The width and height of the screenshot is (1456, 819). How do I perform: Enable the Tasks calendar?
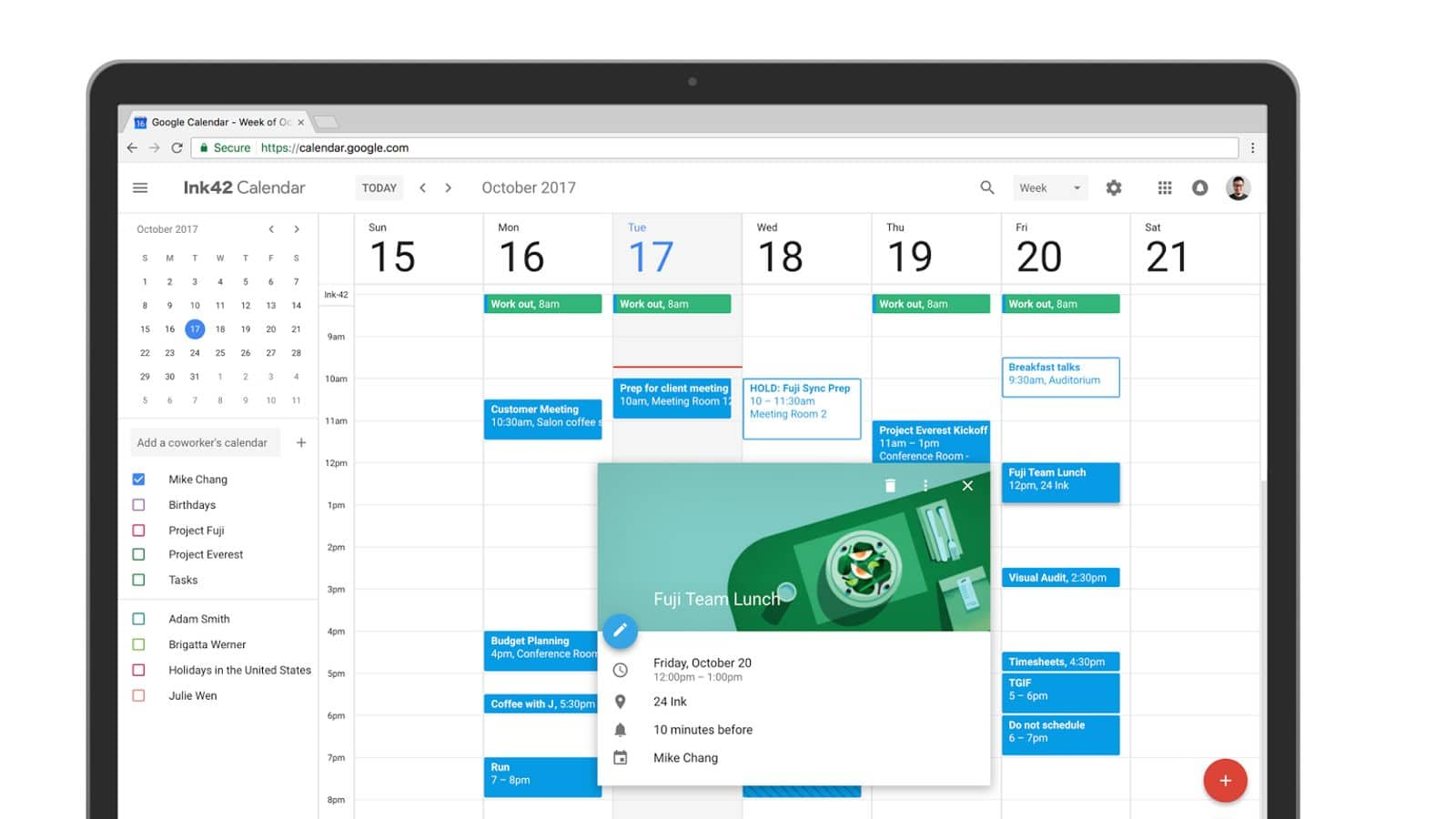click(138, 580)
